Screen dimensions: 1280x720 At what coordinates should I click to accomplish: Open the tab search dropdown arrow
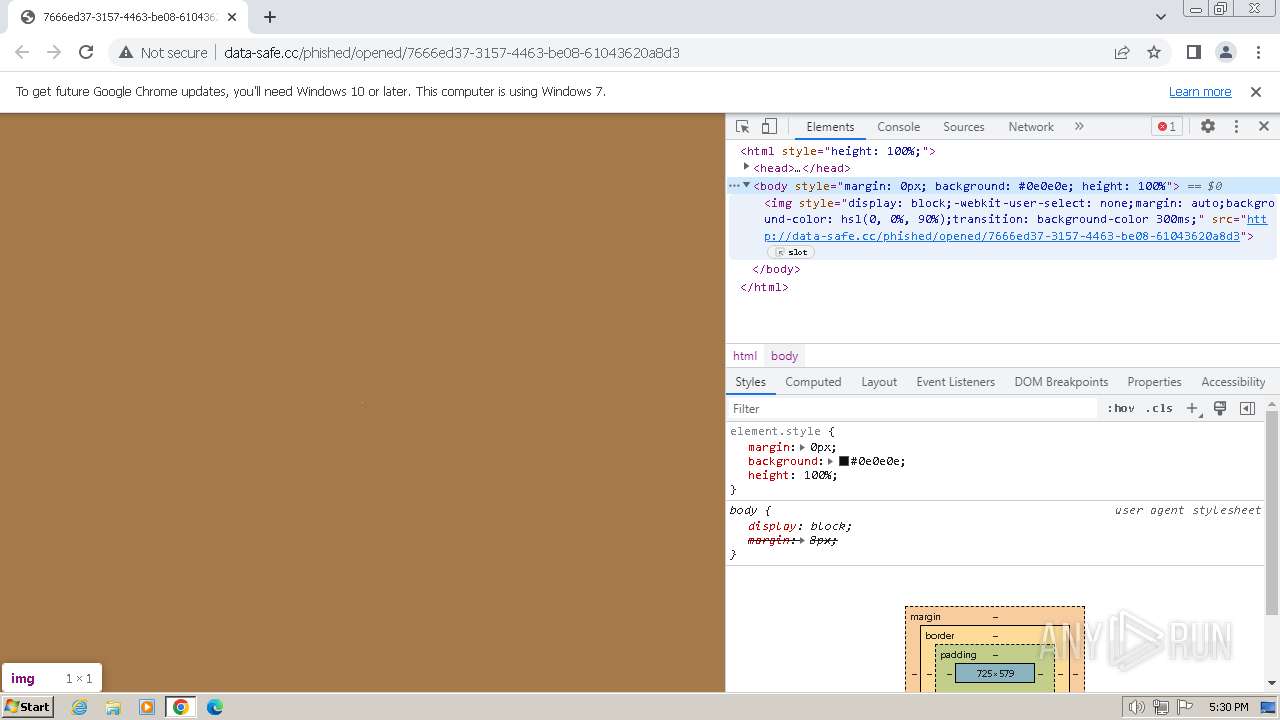[x=1160, y=16]
